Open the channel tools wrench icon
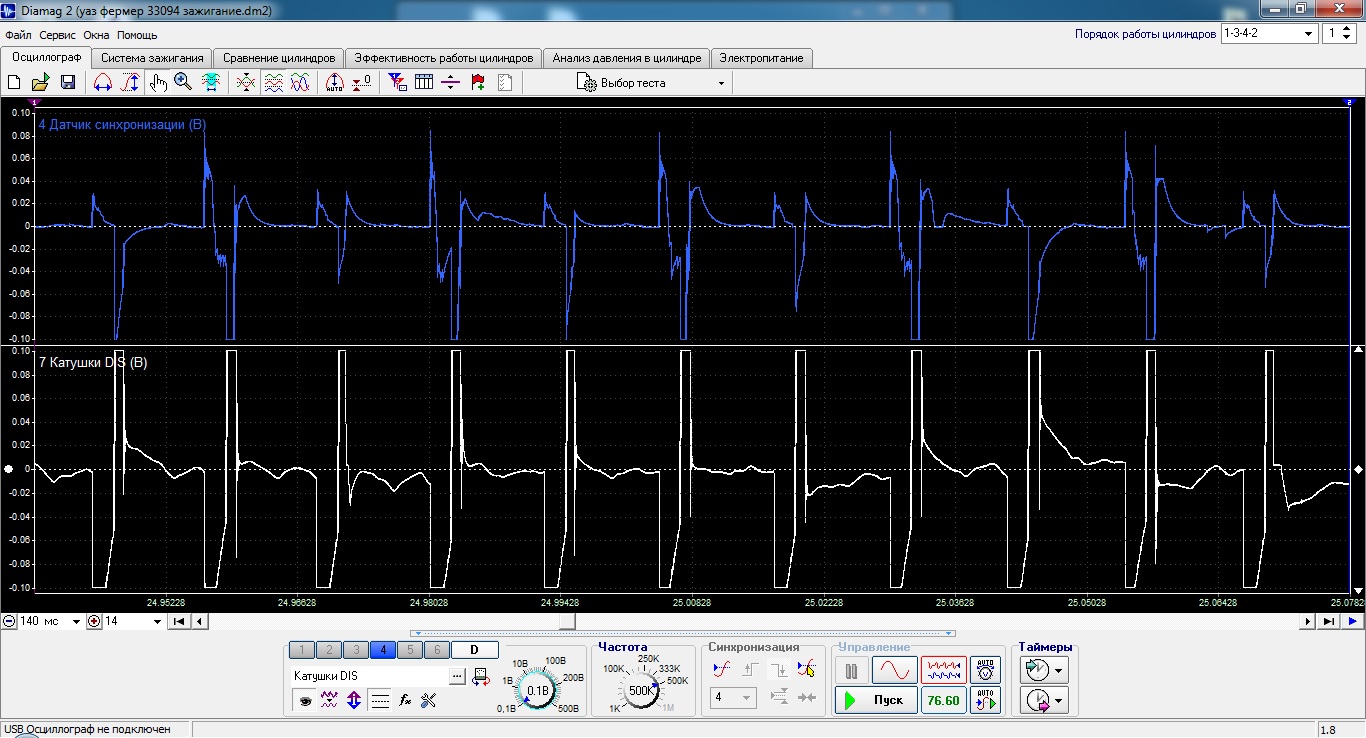The image size is (1366, 738). pos(430,701)
